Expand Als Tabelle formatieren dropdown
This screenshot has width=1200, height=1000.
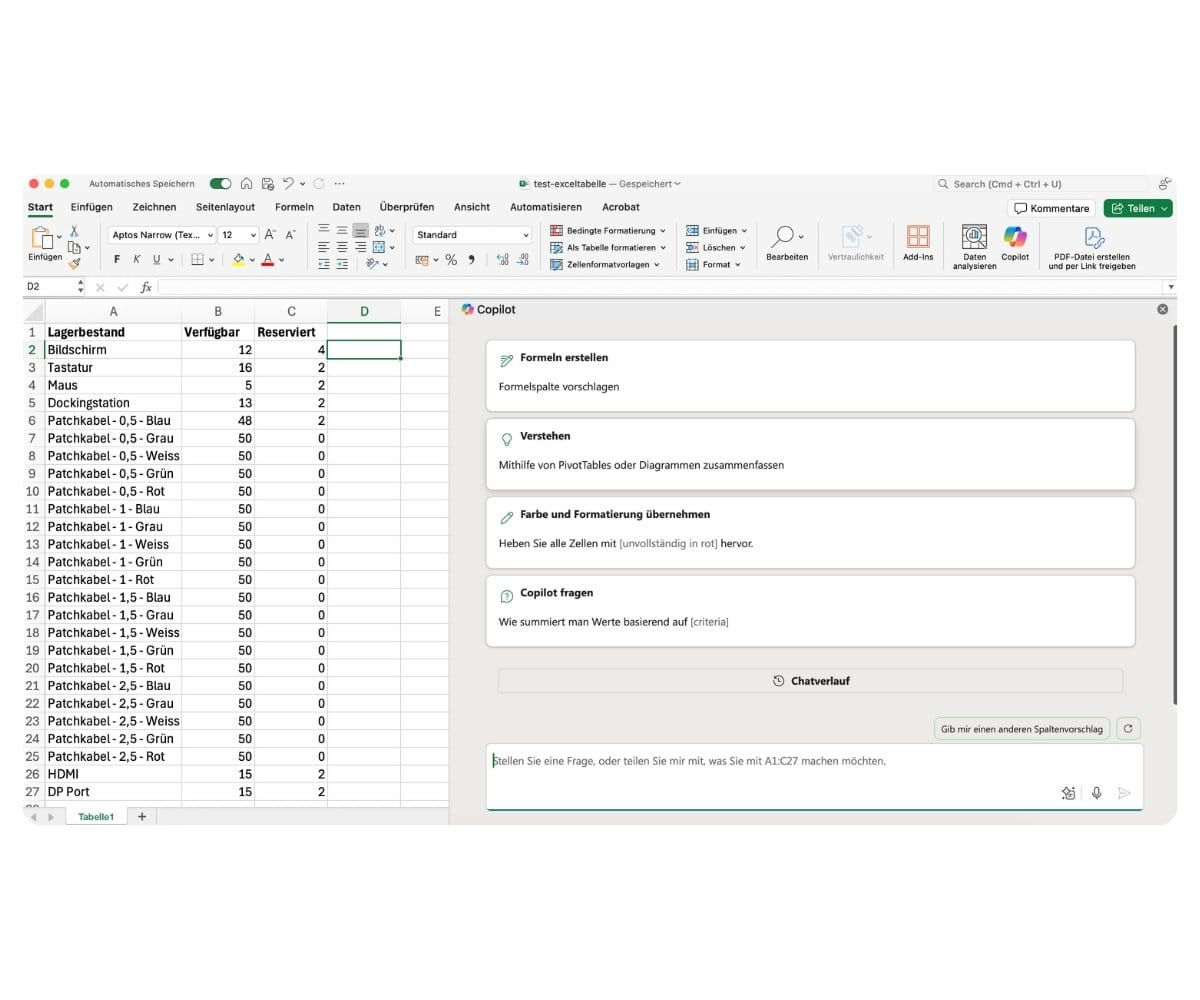pos(662,248)
